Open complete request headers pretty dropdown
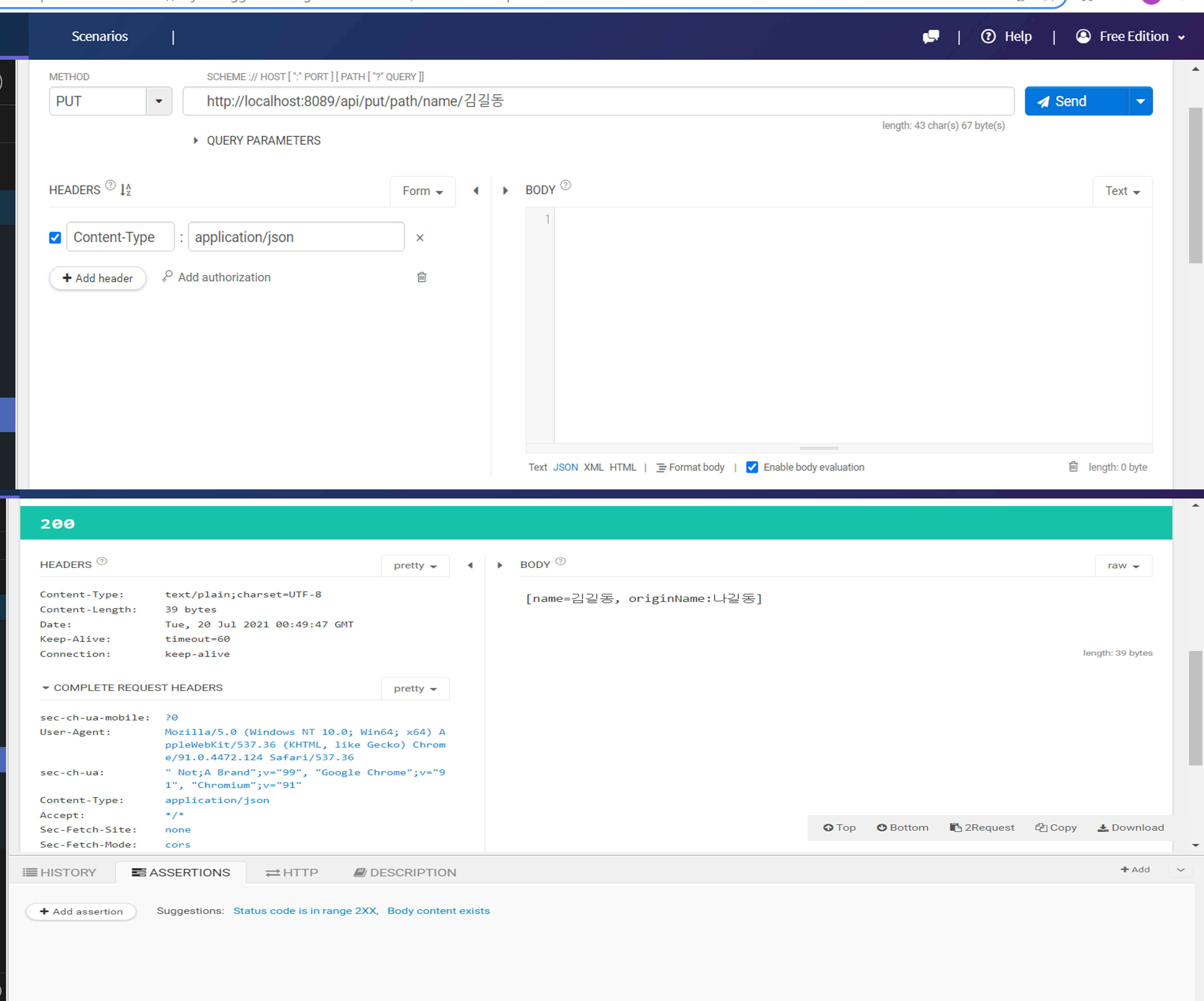The image size is (1204, 1001). [415, 689]
